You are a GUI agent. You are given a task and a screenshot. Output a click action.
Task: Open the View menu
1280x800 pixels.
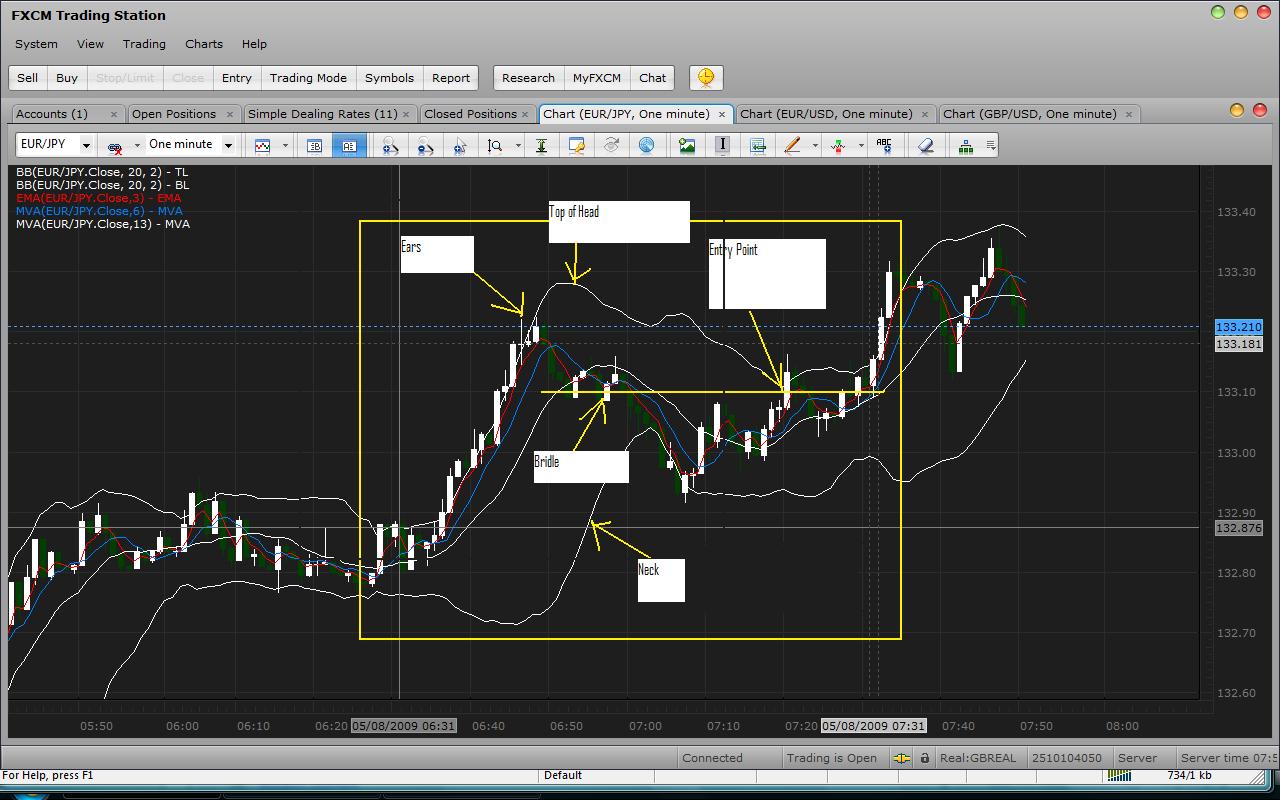point(90,44)
